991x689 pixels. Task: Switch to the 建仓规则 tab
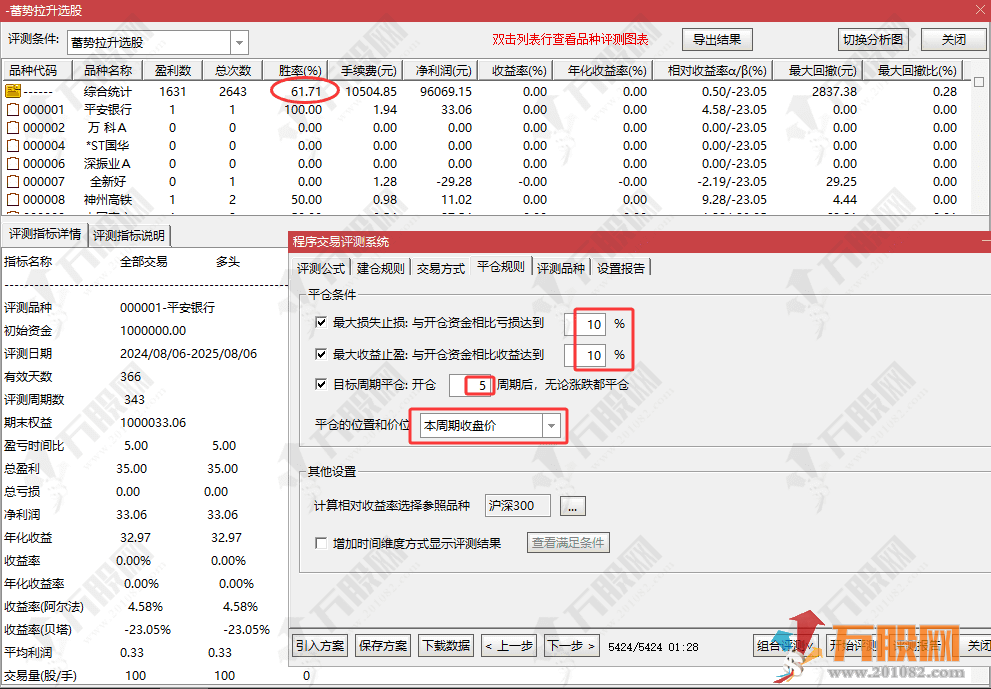380,268
